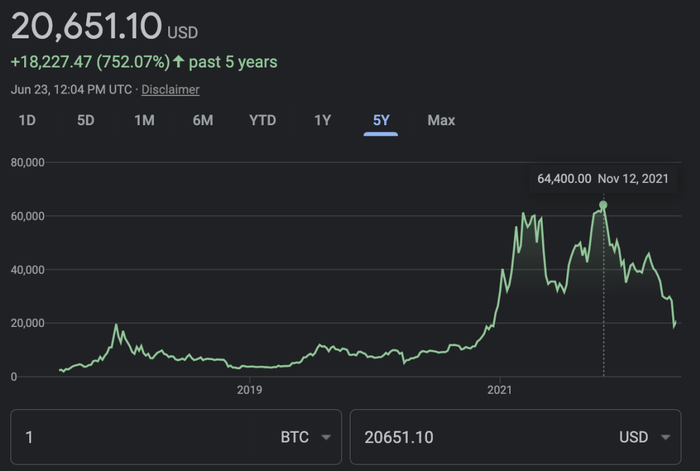The image size is (700, 471).
Task: Click the 64,400.00 Nov 12, 2021 tooltip
Action: tap(603, 179)
